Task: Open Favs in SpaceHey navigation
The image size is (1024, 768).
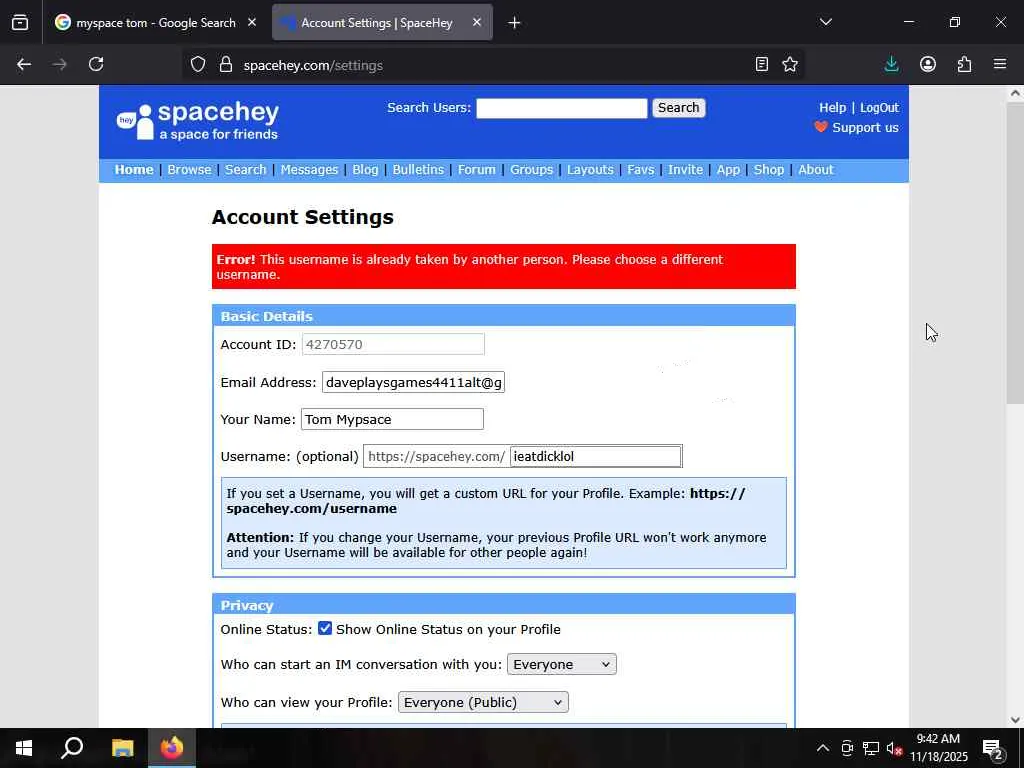Action: pos(641,170)
